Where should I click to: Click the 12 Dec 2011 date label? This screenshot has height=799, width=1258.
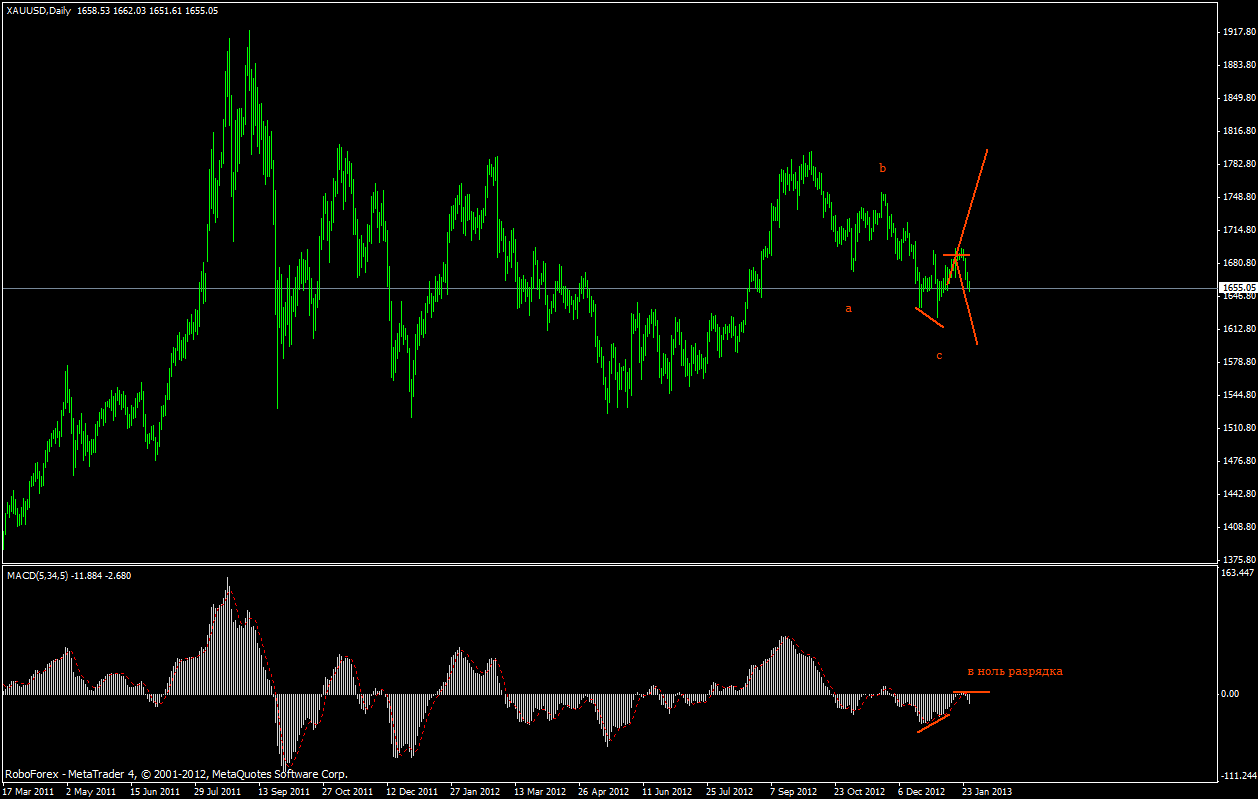pyautogui.click(x=412, y=791)
